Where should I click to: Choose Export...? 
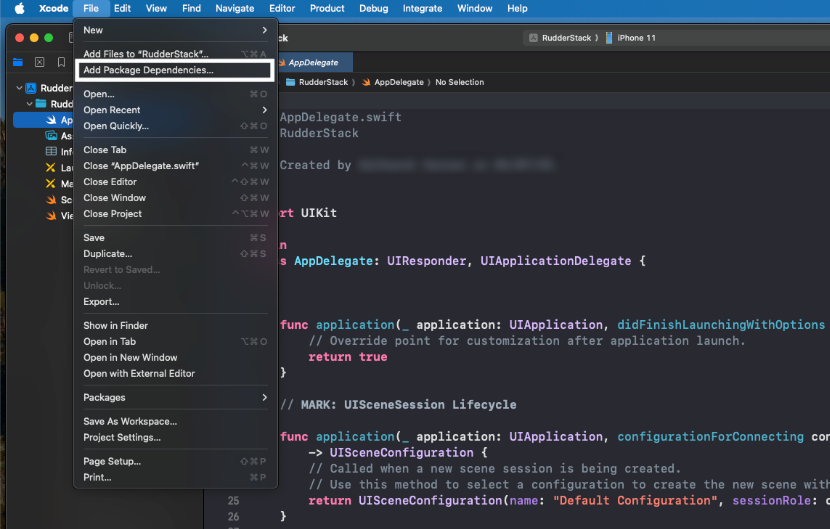click(x=175, y=302)
